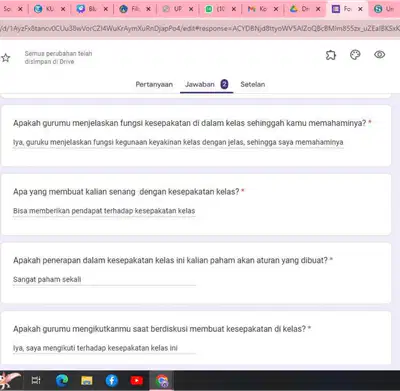Open the Setelan tab
The image size is (400, 391).
[253, 84]
